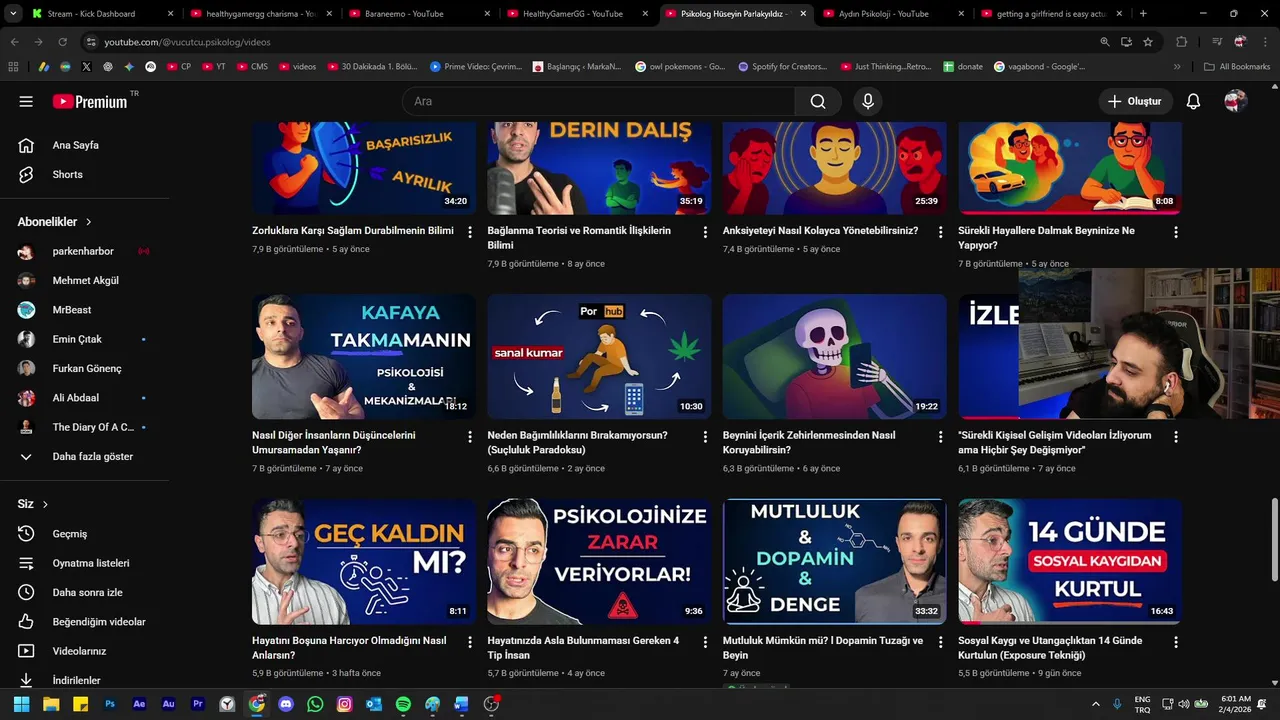This screenshot has width=1280, height=720.
Task: Click the Ara search input field
Action: pyautogui.click(x=598, y=101)
